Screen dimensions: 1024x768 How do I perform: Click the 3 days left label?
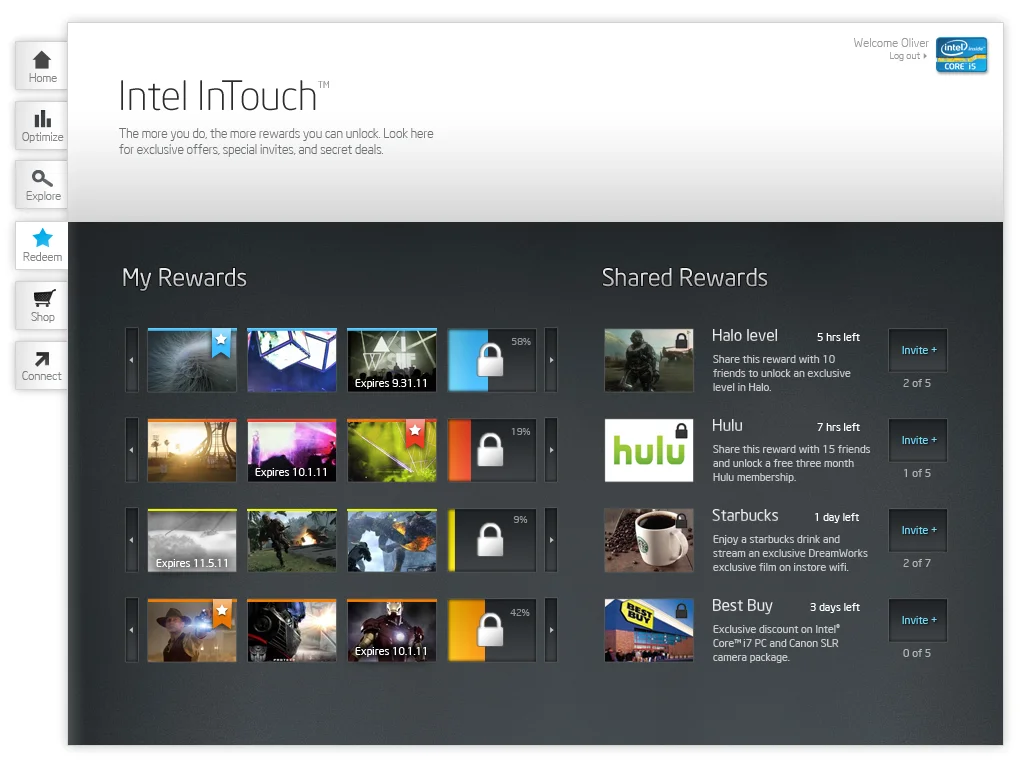click(x=835, y=607)
